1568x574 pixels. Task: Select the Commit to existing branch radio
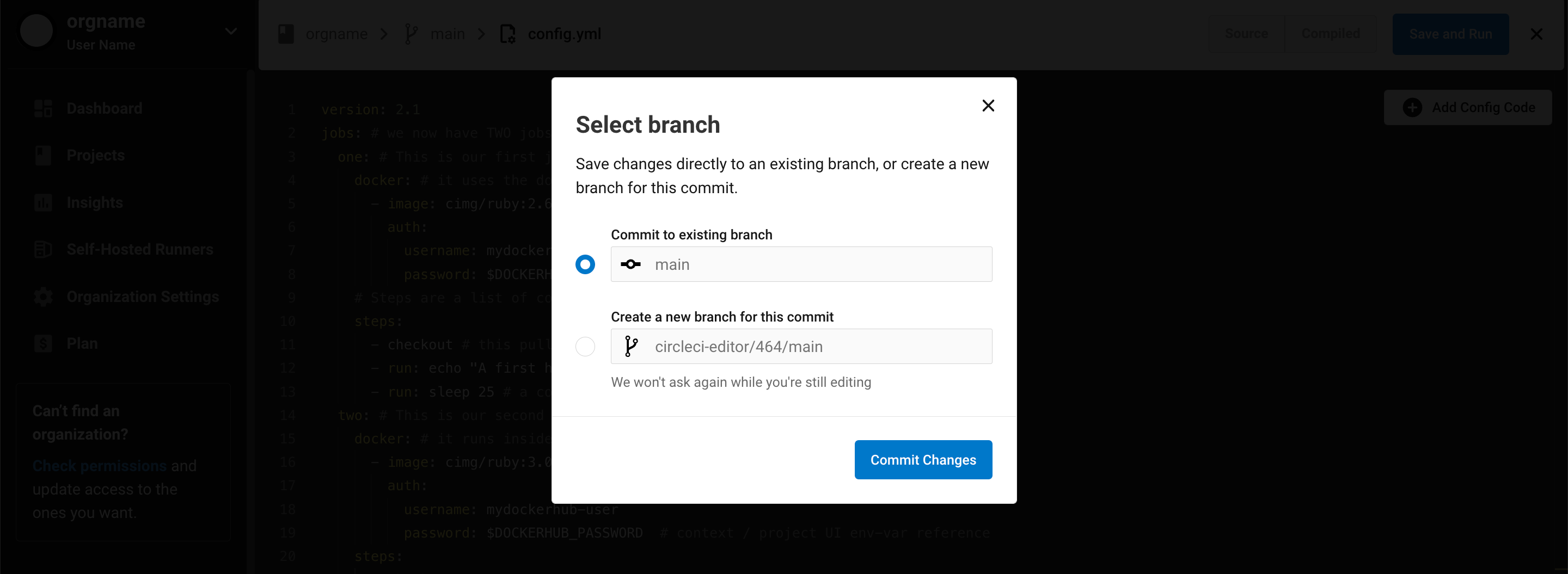(585, 264)
